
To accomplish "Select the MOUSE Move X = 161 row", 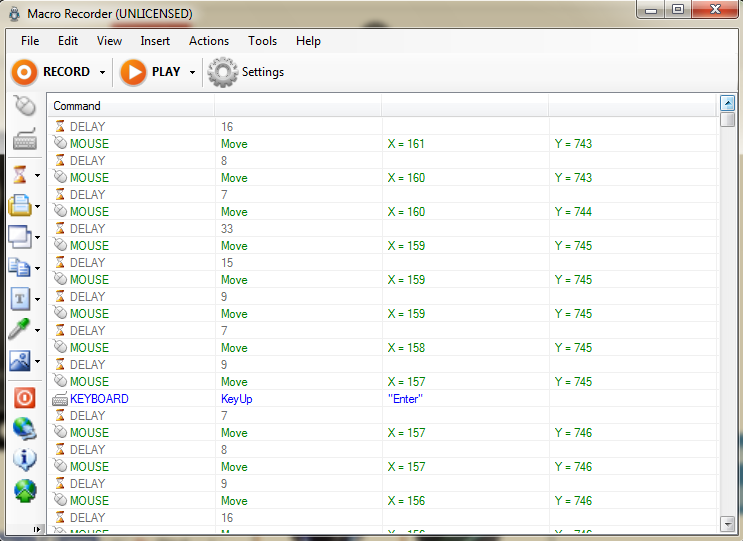I will pos(383,144).
